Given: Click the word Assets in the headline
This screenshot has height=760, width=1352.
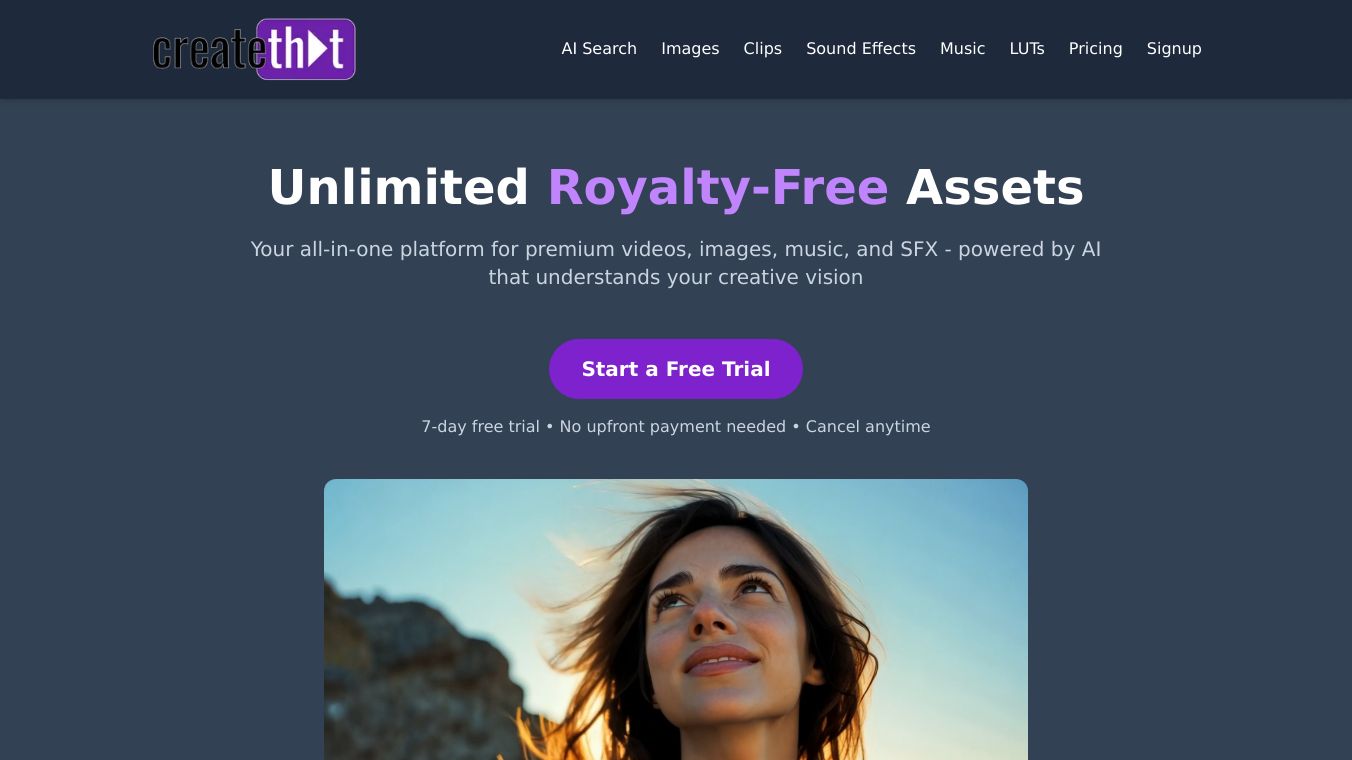Looking at the screenshot, I should [994, 187].
